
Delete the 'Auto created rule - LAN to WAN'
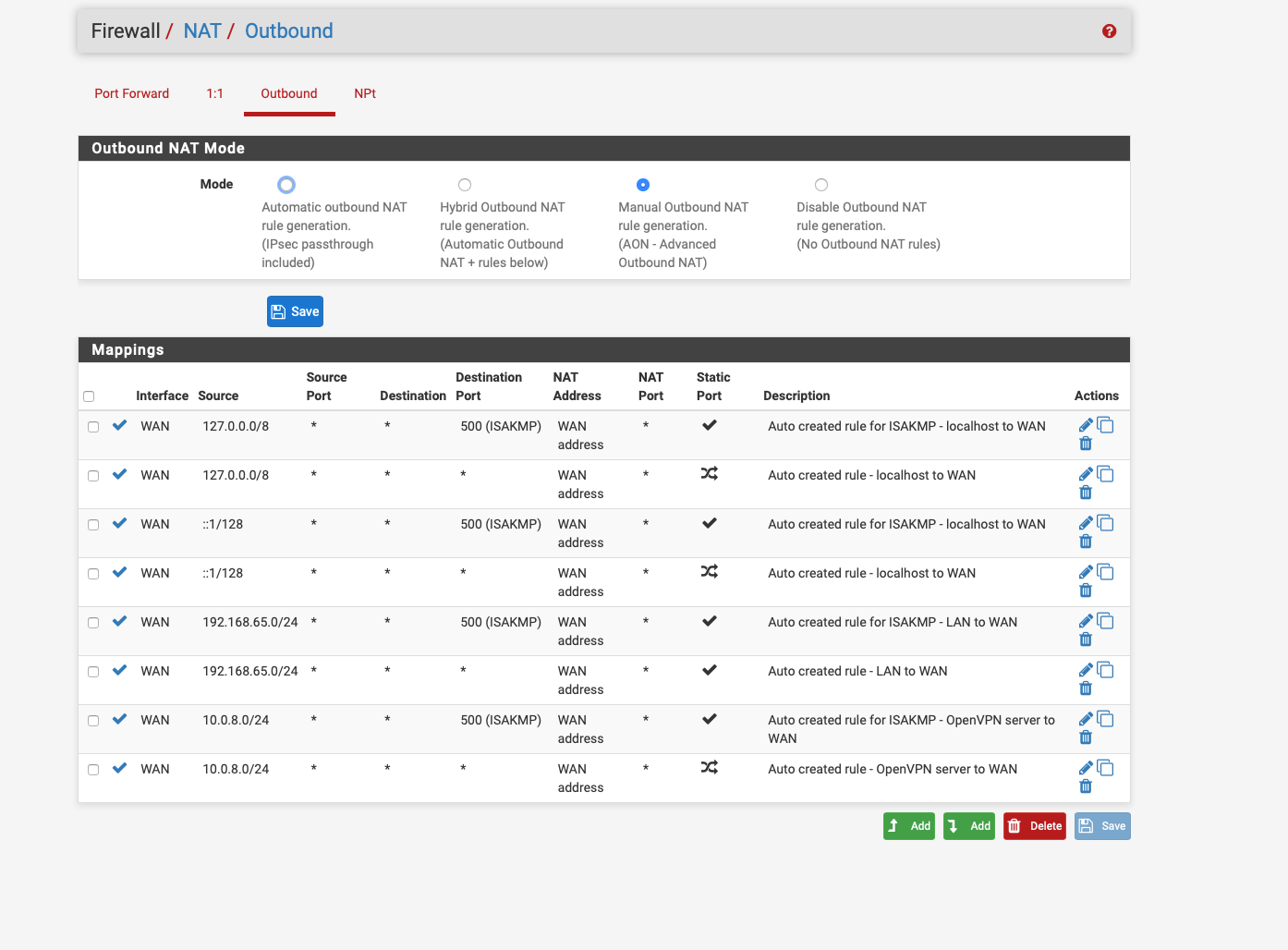(1086, 688)
